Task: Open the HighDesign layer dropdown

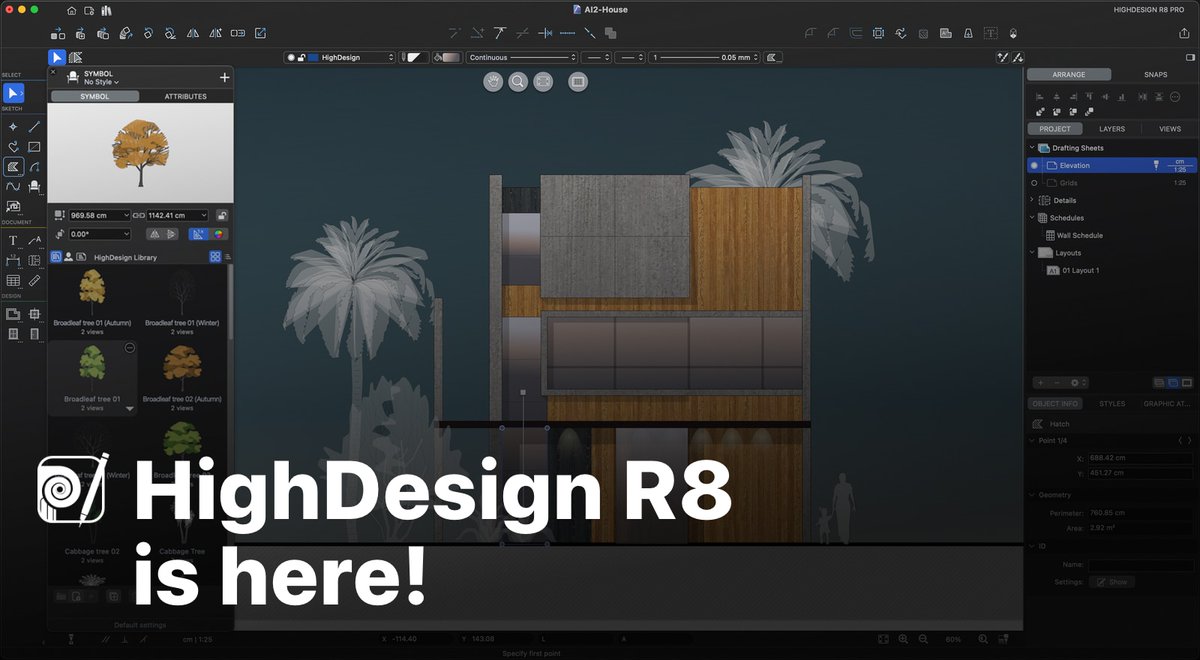Action: (340, 58)
